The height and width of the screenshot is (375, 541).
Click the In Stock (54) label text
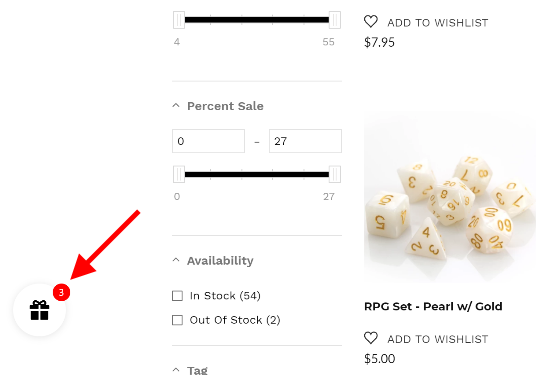coord(225,296)
